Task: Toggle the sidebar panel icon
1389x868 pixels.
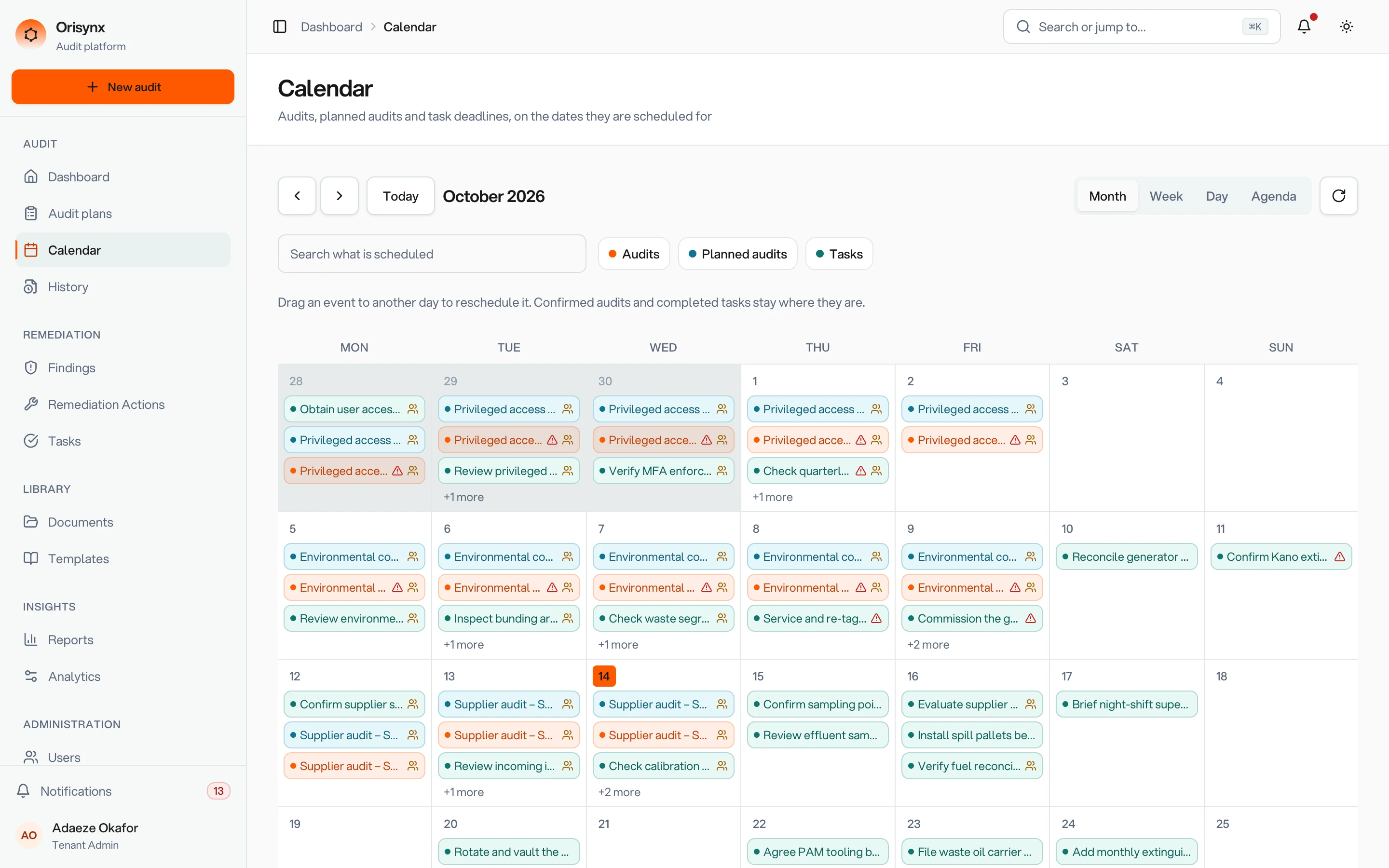Action: click(x=280, y=27)
